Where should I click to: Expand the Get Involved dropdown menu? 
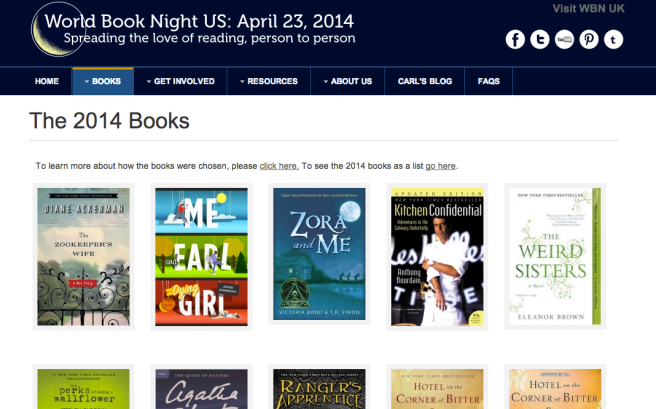180,81
